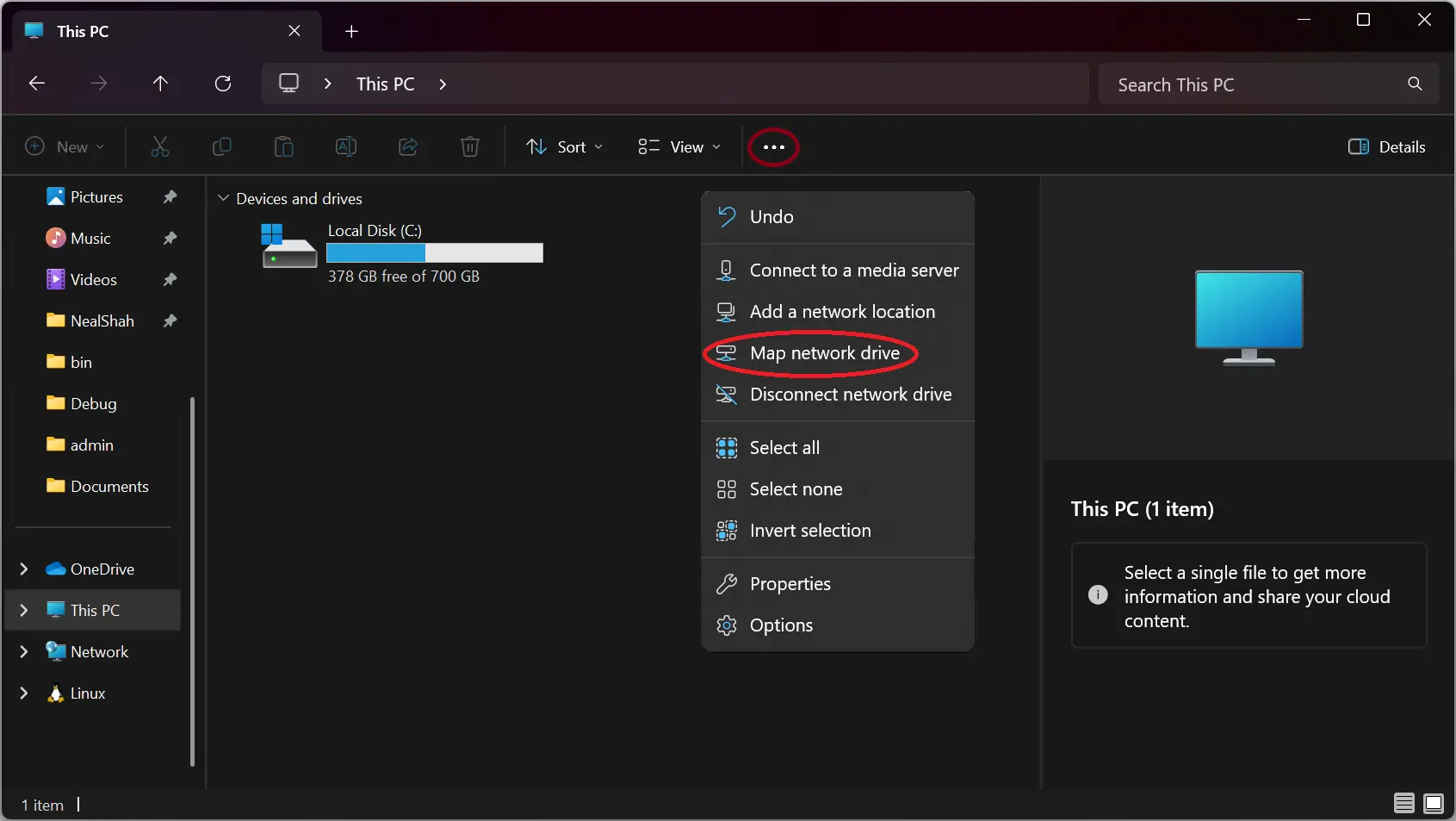Collapse the Devices and drives section

[x=223, y=198]
